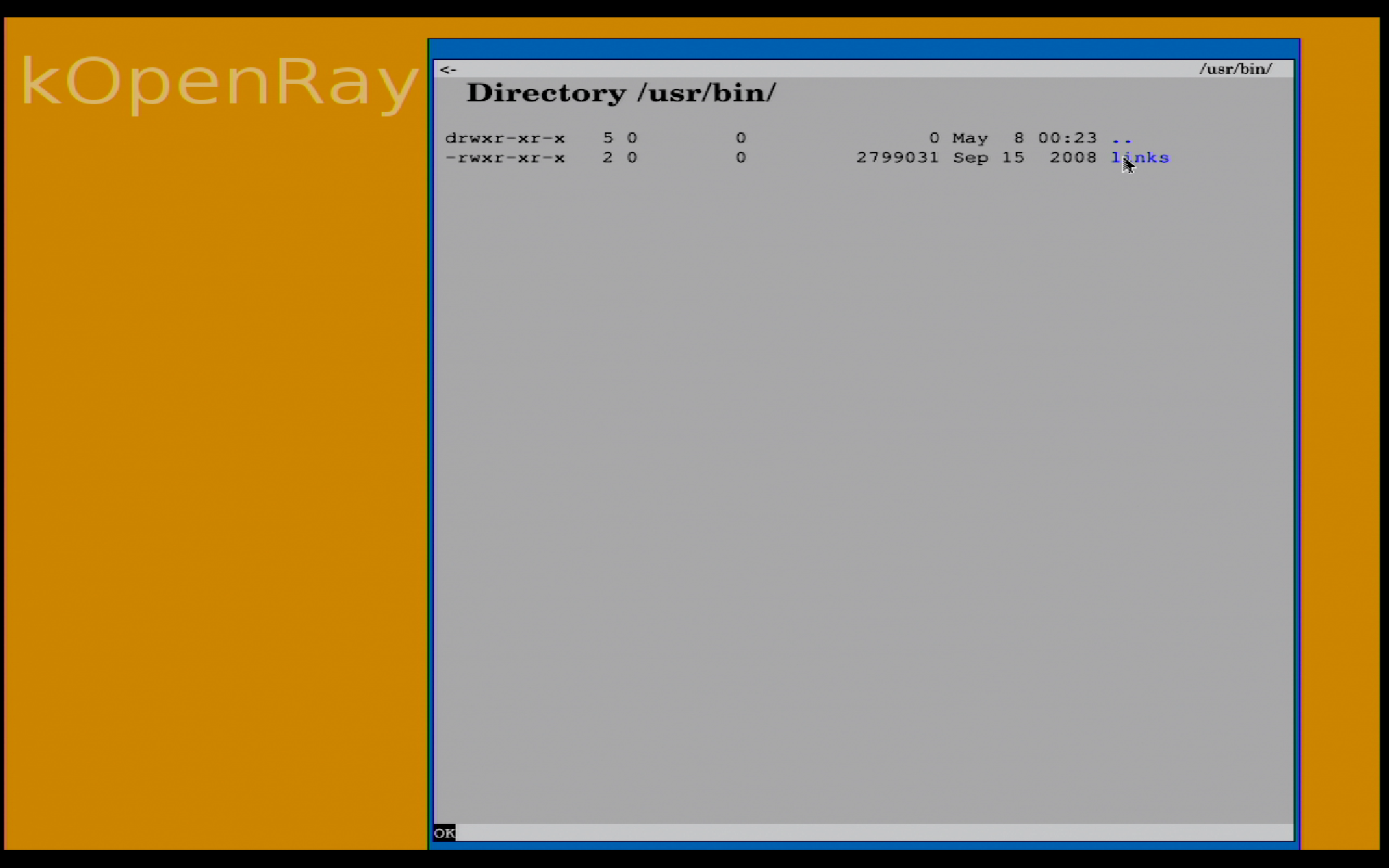Screen dimensions: 1389x868
Task: Click link count '2' in links row
Action: pyautogui.click(x=608, y=158)
